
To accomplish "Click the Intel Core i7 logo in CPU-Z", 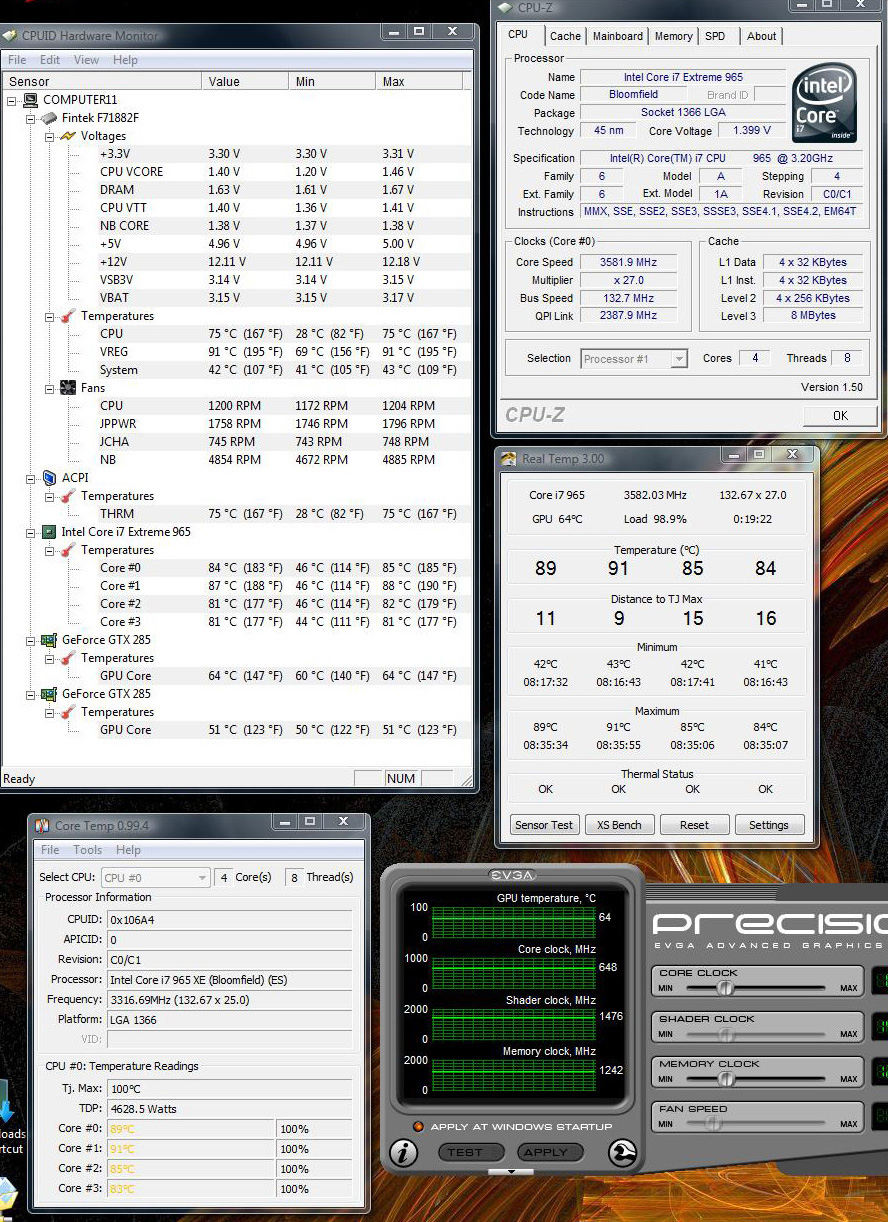I will coord(826,104).
